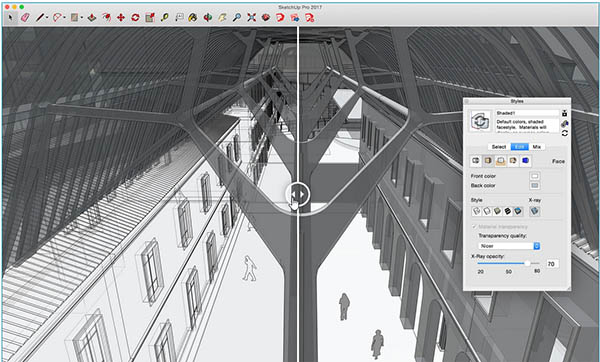Activate the Paint Bucket tool

193,18
